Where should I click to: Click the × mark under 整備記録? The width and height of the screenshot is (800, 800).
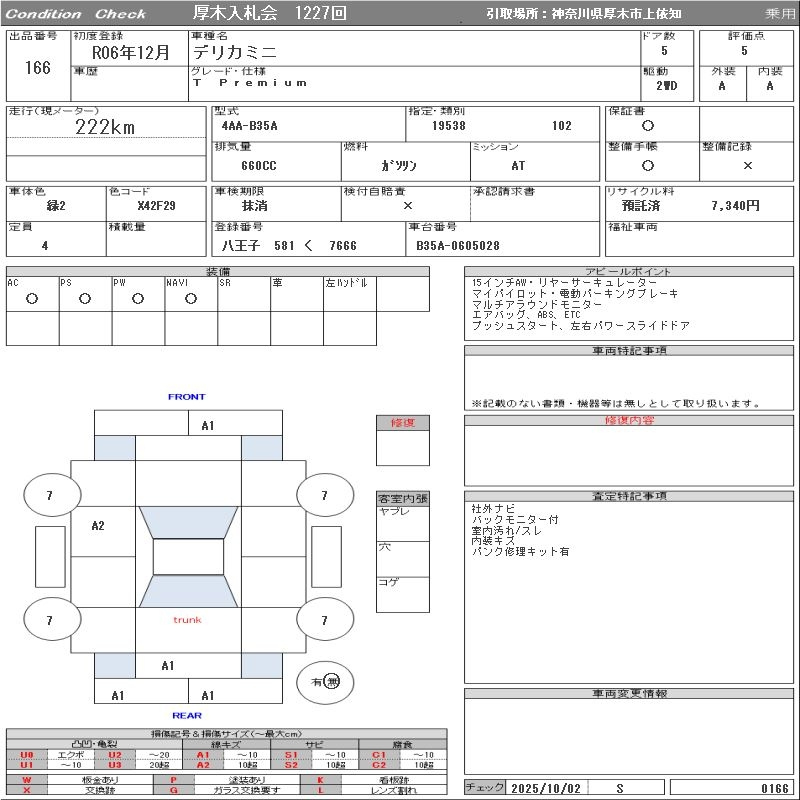tap(747, 165)
